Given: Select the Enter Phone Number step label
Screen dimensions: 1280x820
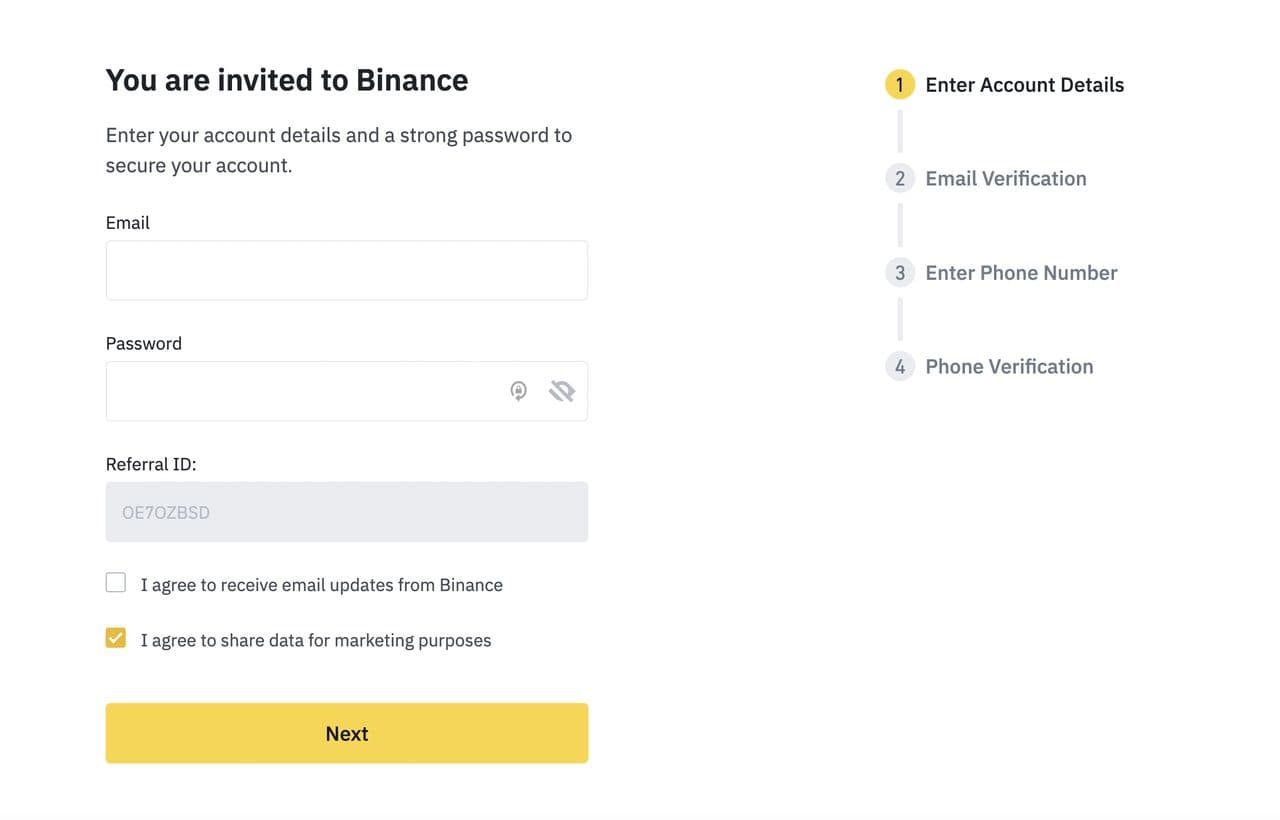Looking at the screenshot, I should tap(1021, 273).
